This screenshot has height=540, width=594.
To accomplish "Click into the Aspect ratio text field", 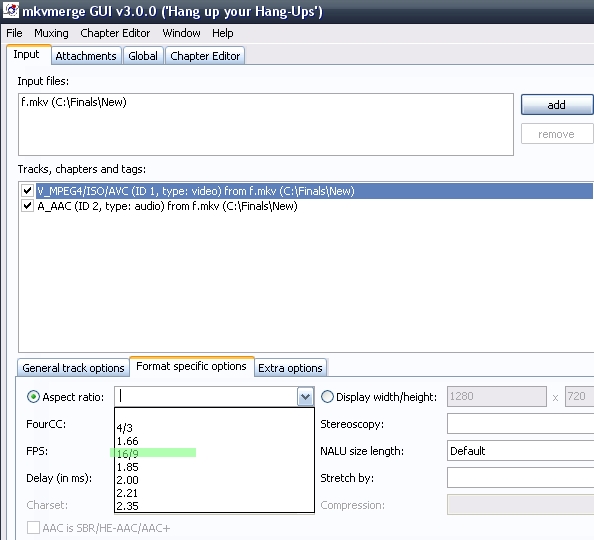I will click(x=206, y=396).
